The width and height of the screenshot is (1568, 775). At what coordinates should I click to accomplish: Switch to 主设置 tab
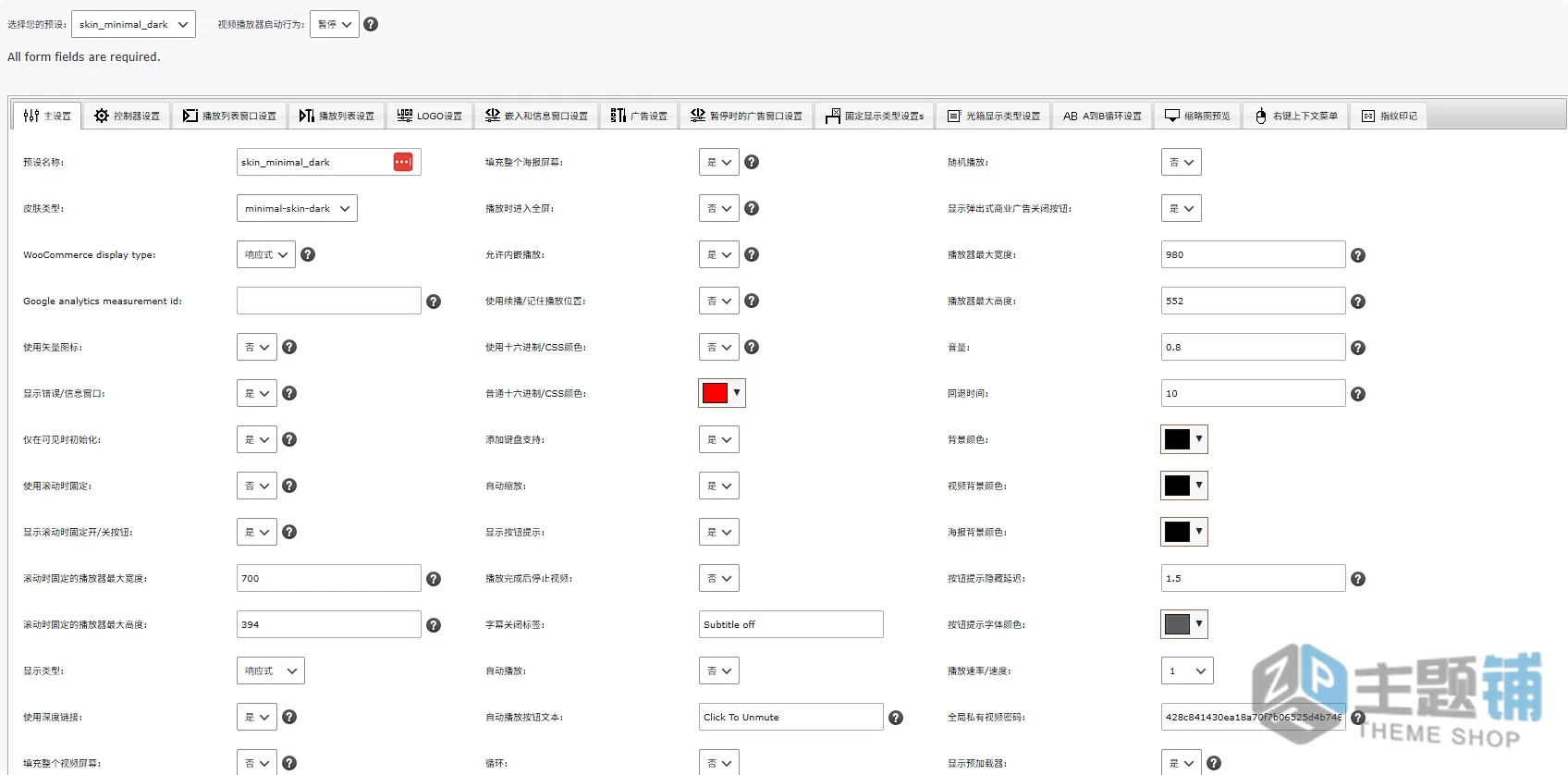click(47, 116)
